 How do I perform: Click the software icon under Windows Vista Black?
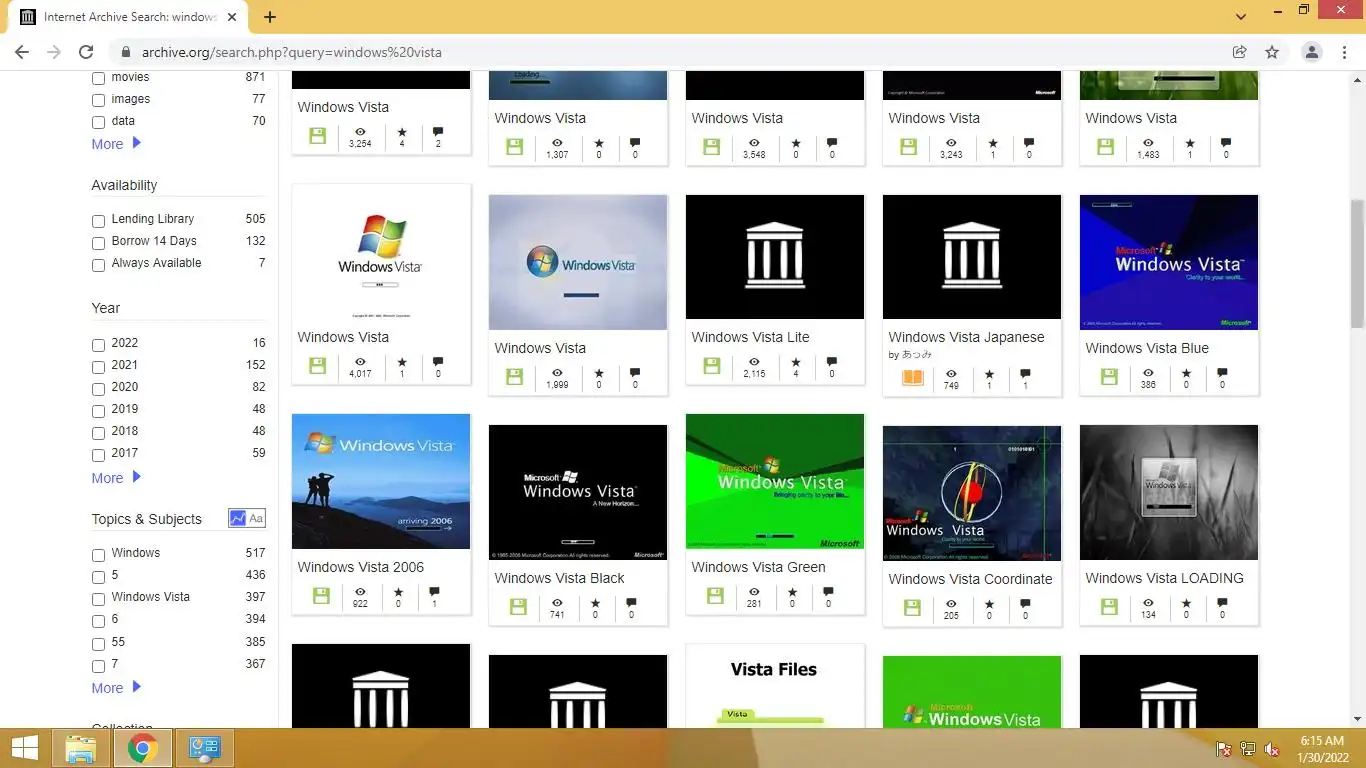518,607
